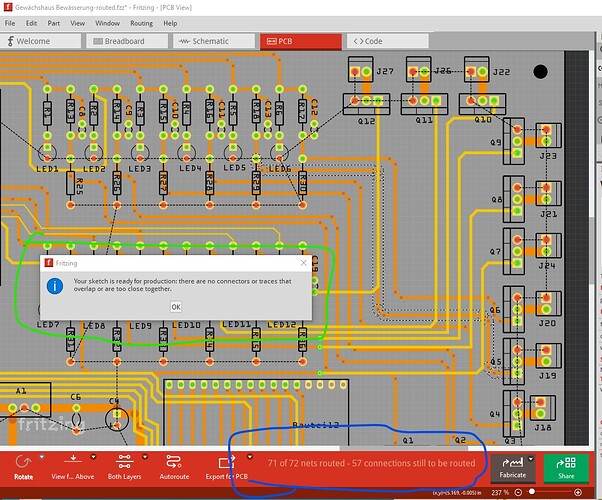Switch to the Code tab
Image resolution: width=602 pixels, height=500 pixels.
point(387,41)
